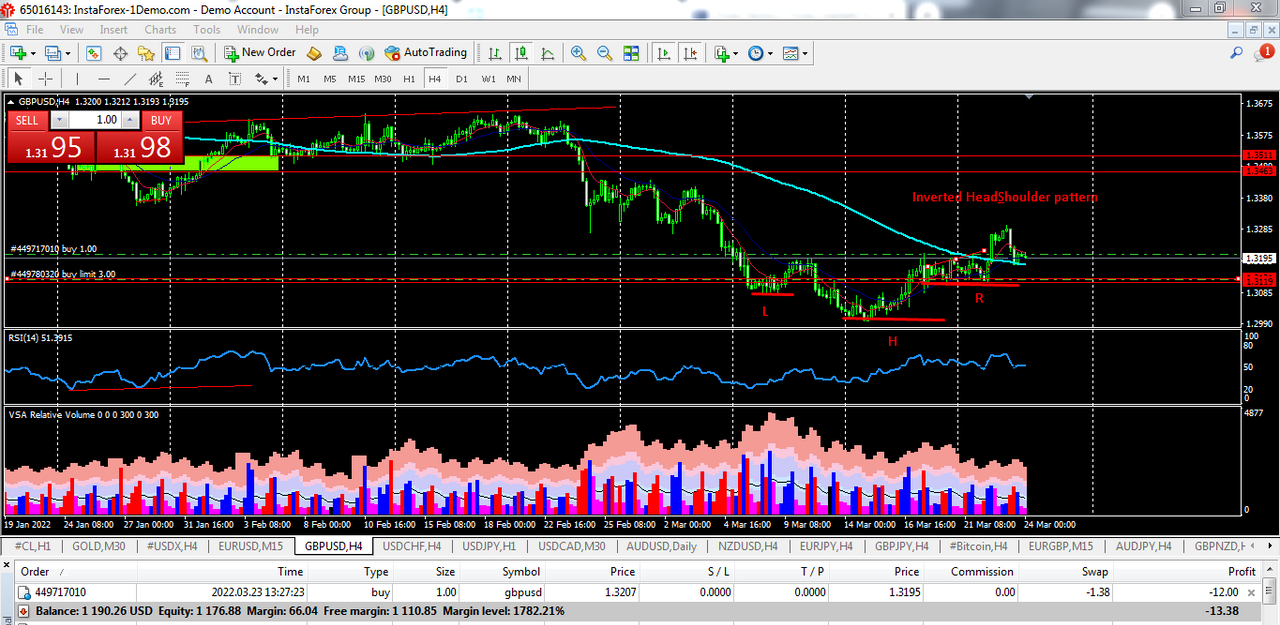Select the Text Label tool

pos(234,78)
